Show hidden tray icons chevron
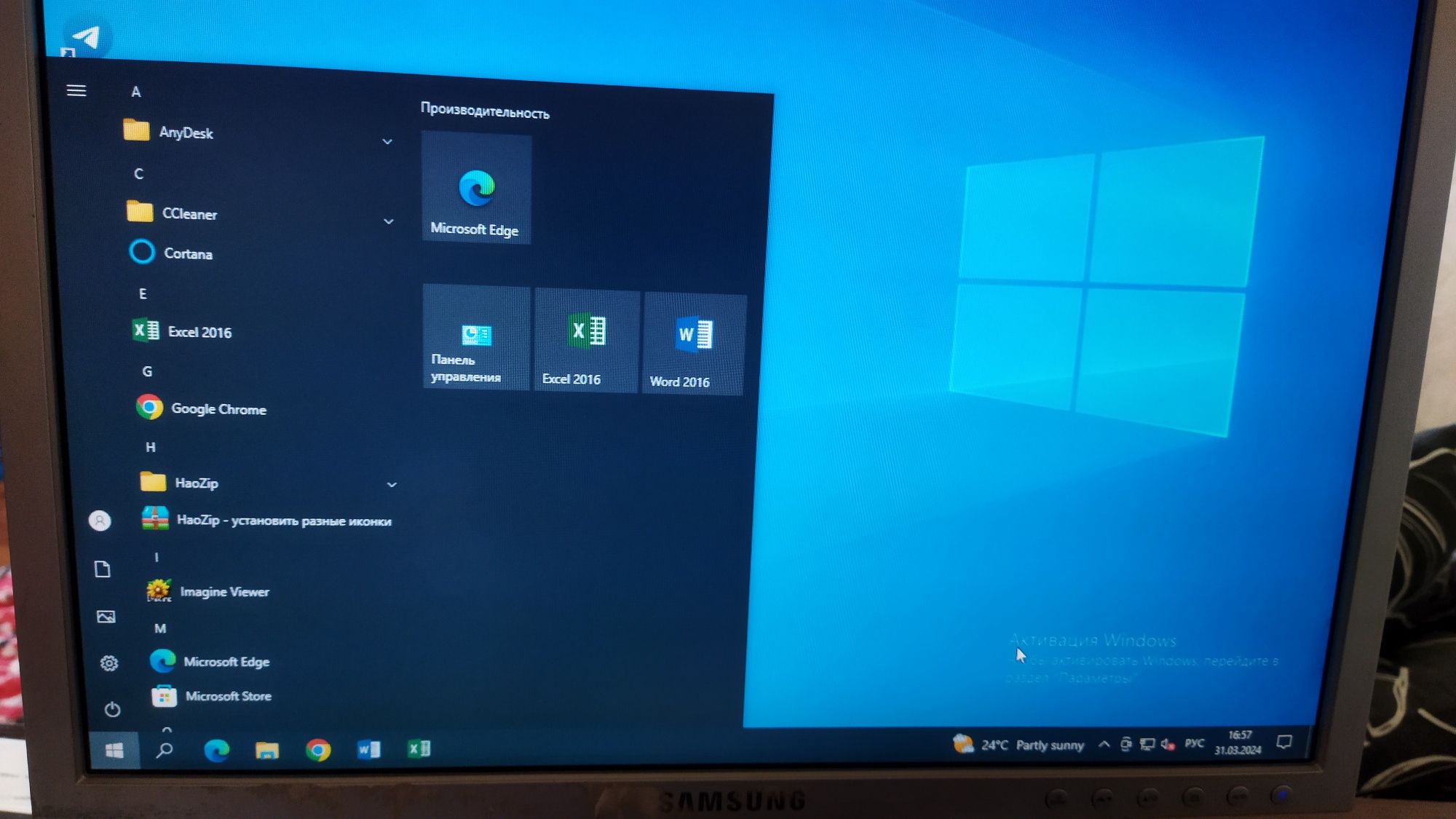The height and width of the screenshot is (819, 1456). coord(1104,744)
